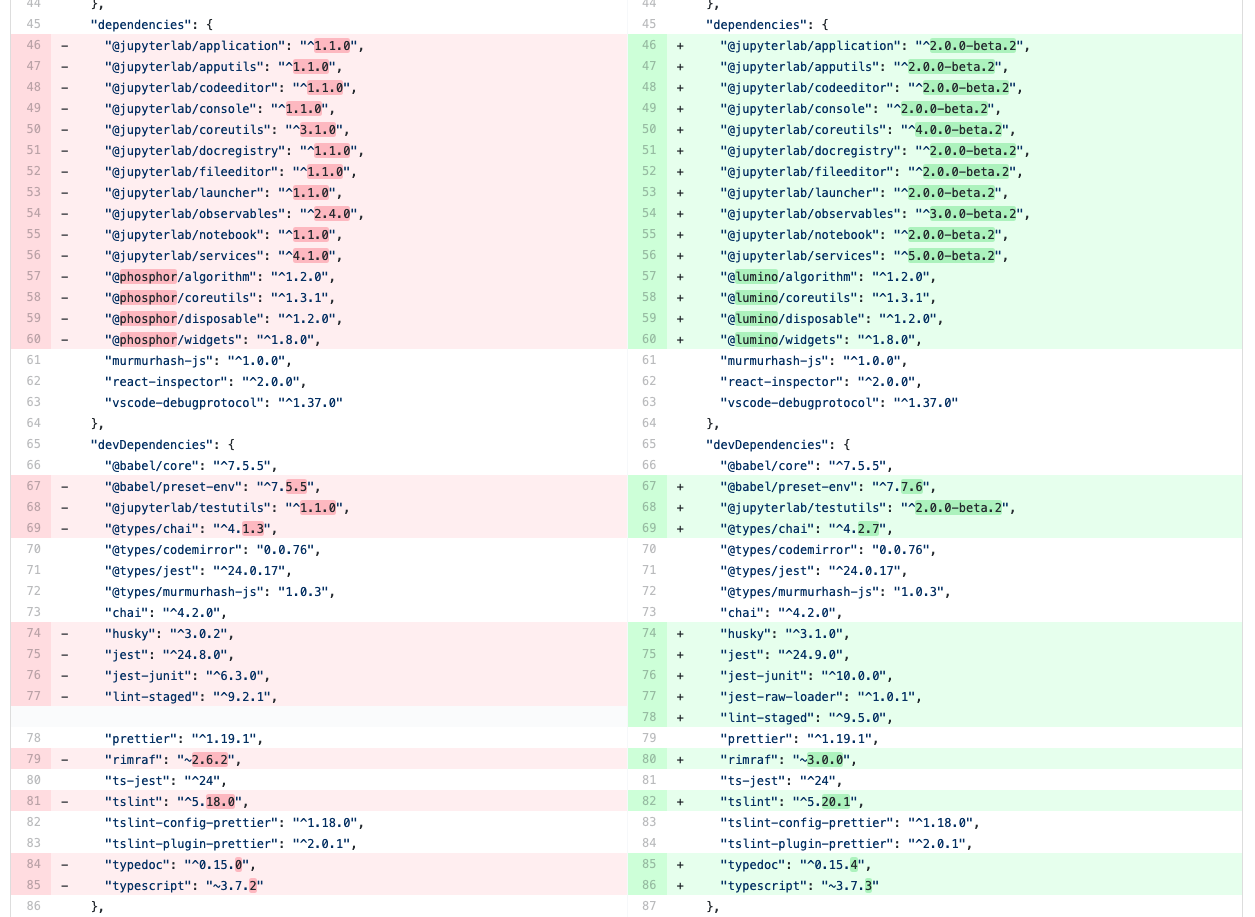The image size is (1255, 917).
Task: Click the minus marker on the "@phosphor/algorithm" line
Action: pyautogui.click(x=64, y=277)
